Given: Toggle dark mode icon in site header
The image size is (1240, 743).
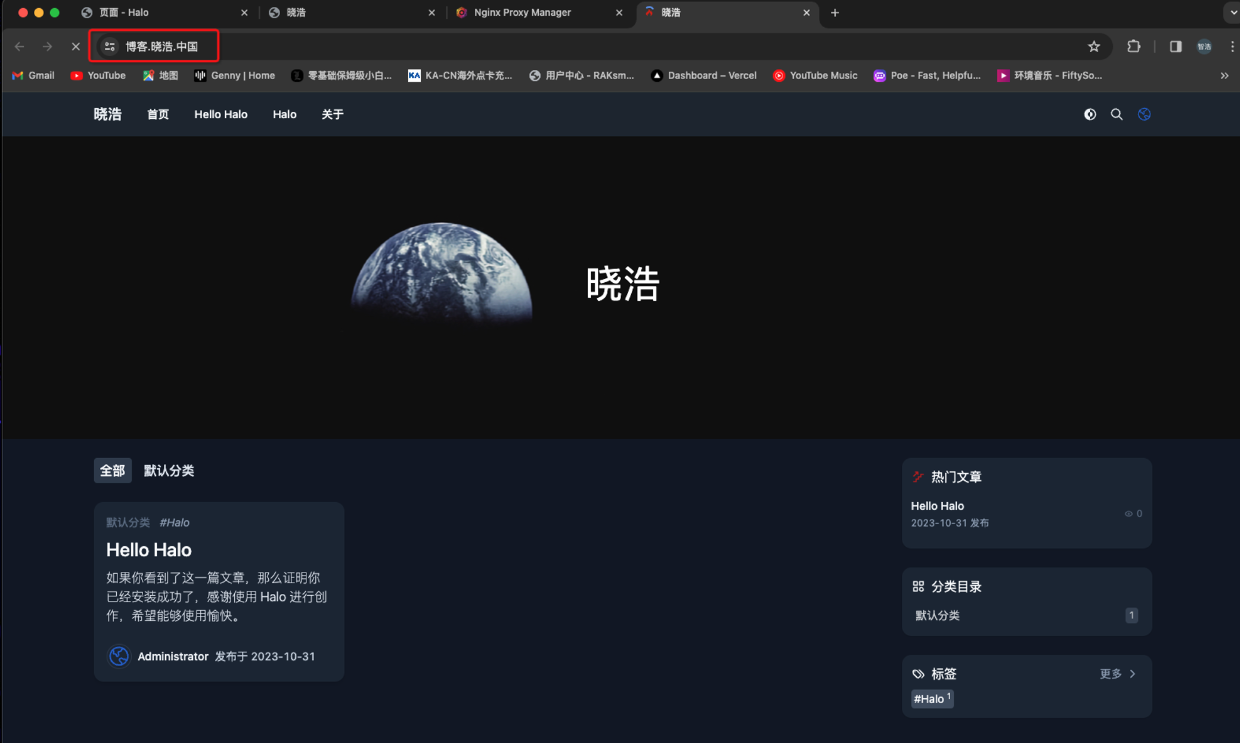Looking at the screenshot, I should tap(1090, 115).
